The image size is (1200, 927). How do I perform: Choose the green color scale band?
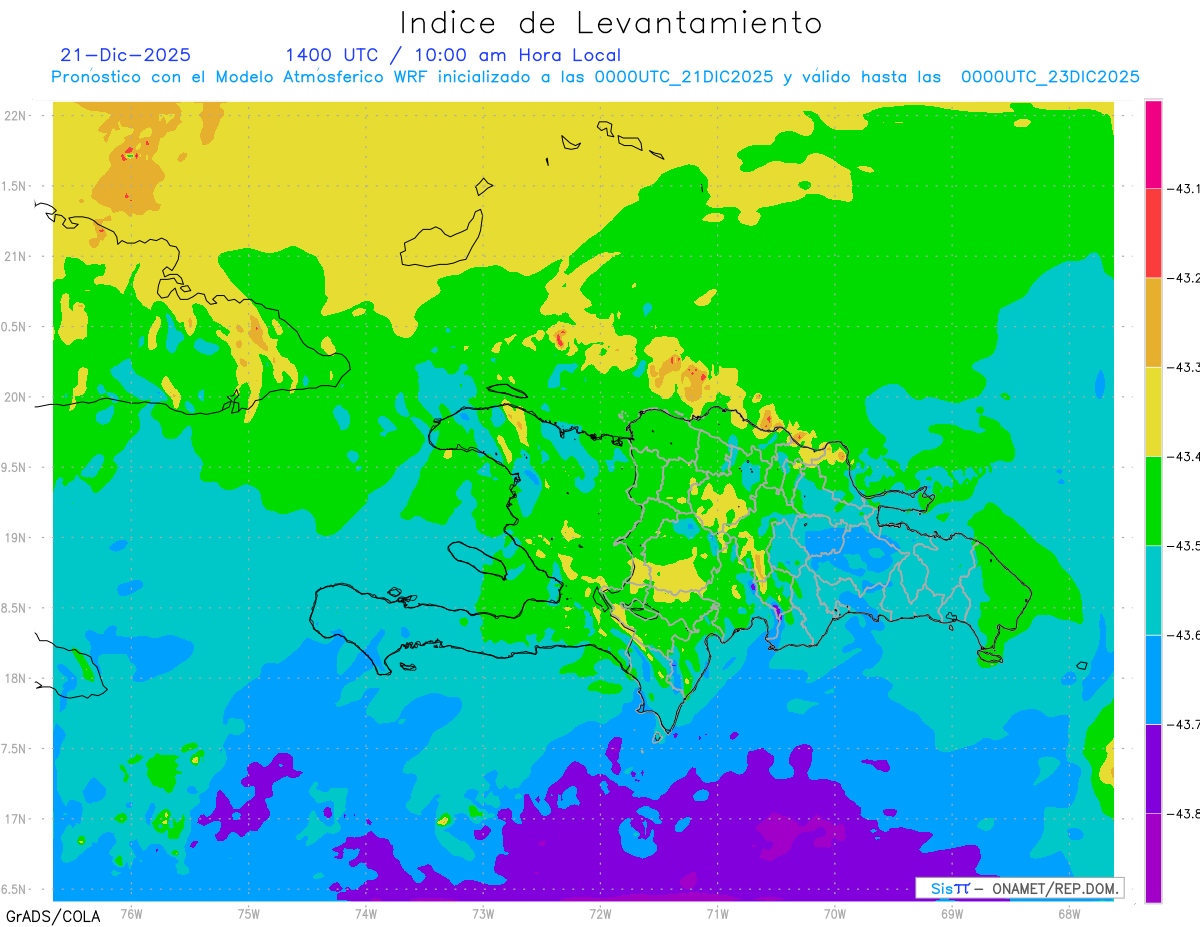pos(1153,500)
